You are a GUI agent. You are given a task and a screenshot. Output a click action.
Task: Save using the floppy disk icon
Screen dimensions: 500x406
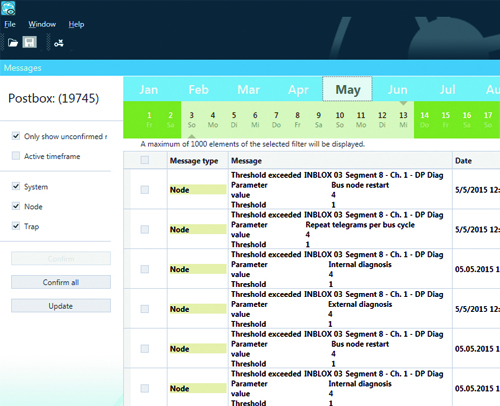(30, 42)
